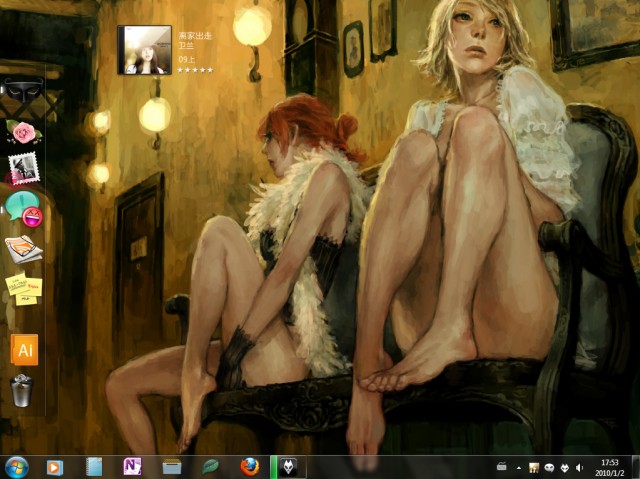Viewport: 640px width, 479px height.
Task: Open the black mask icon in dock
Action: click(x=23, y=91)
